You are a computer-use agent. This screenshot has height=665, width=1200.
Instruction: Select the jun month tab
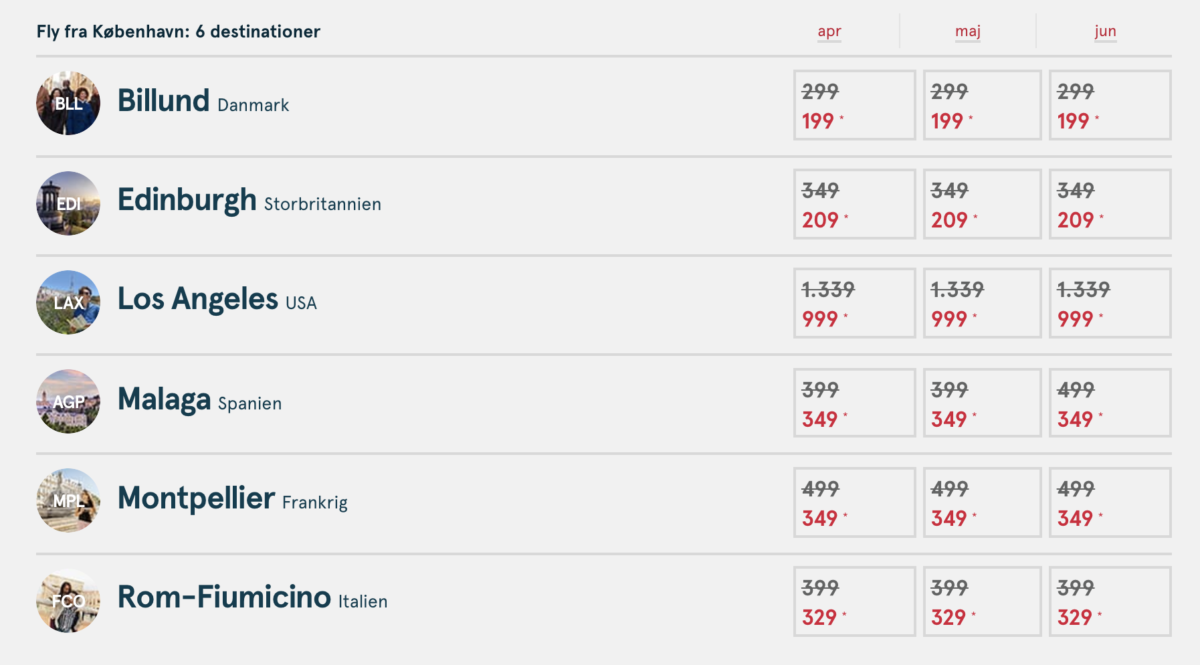coord(1104,31)
